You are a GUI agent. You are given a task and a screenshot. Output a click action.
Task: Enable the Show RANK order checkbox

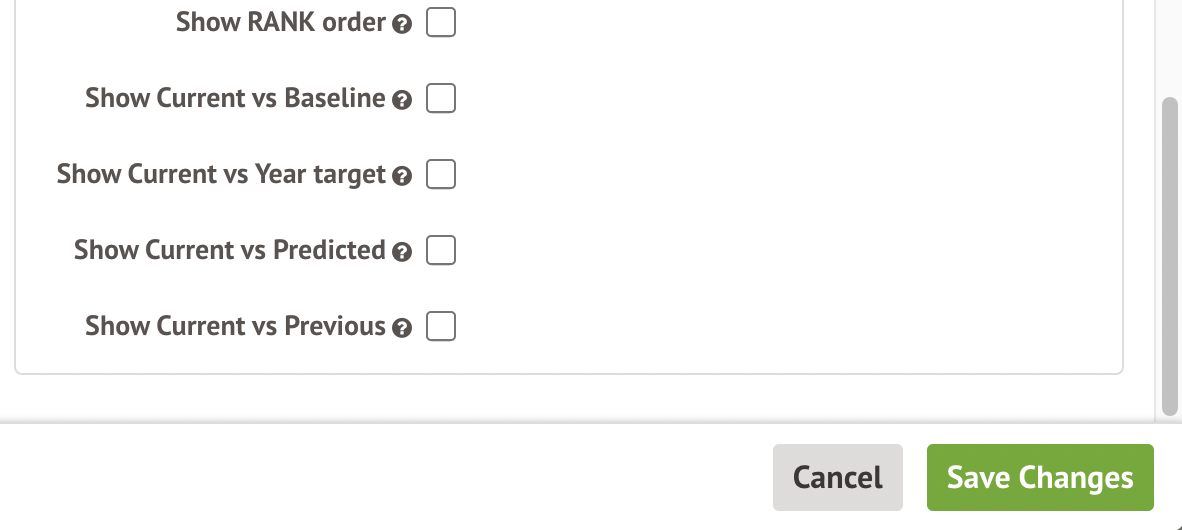click(x=441, y=22)
